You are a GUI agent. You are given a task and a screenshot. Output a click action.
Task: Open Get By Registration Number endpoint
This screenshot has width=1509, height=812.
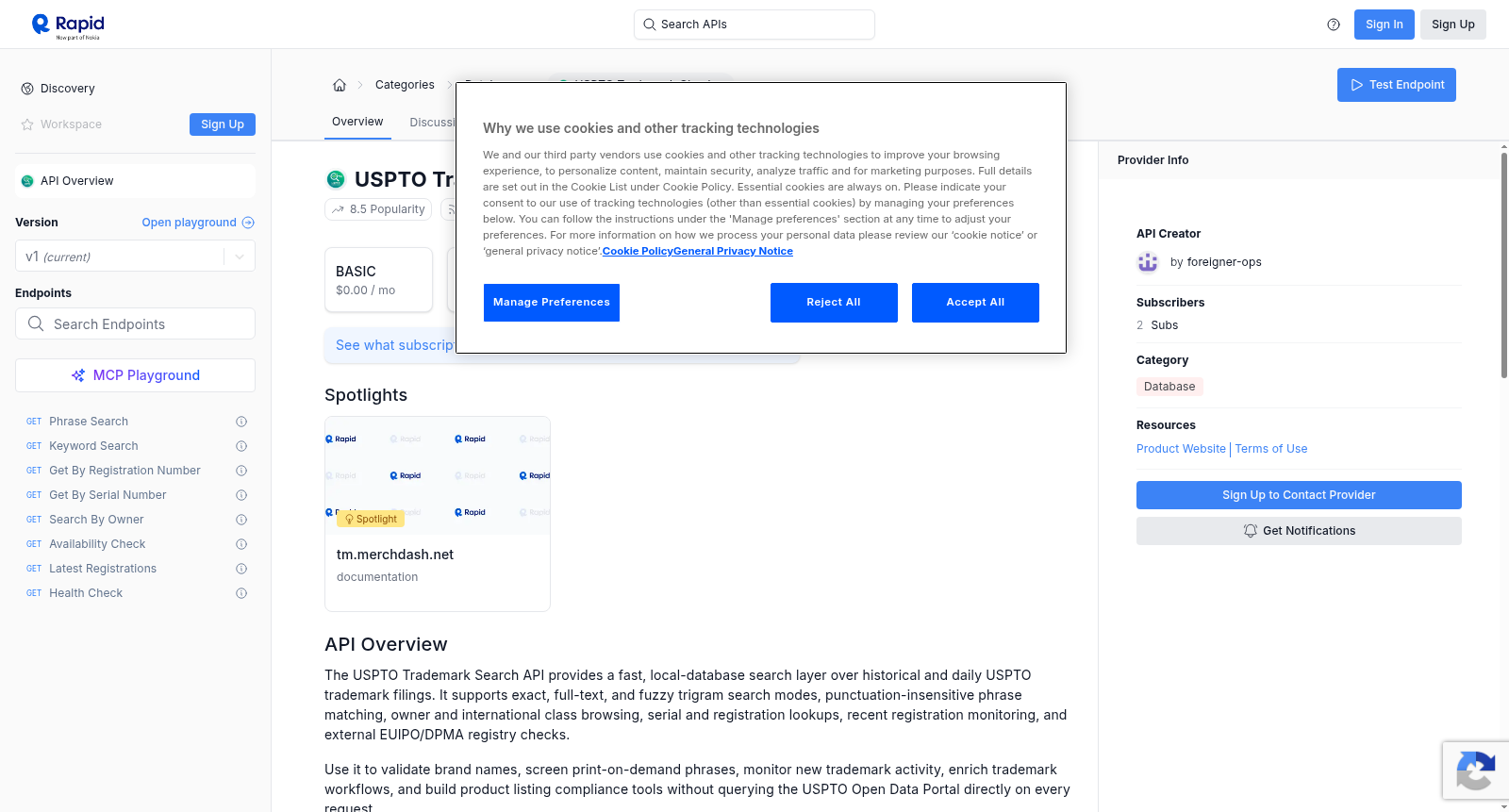124,471
